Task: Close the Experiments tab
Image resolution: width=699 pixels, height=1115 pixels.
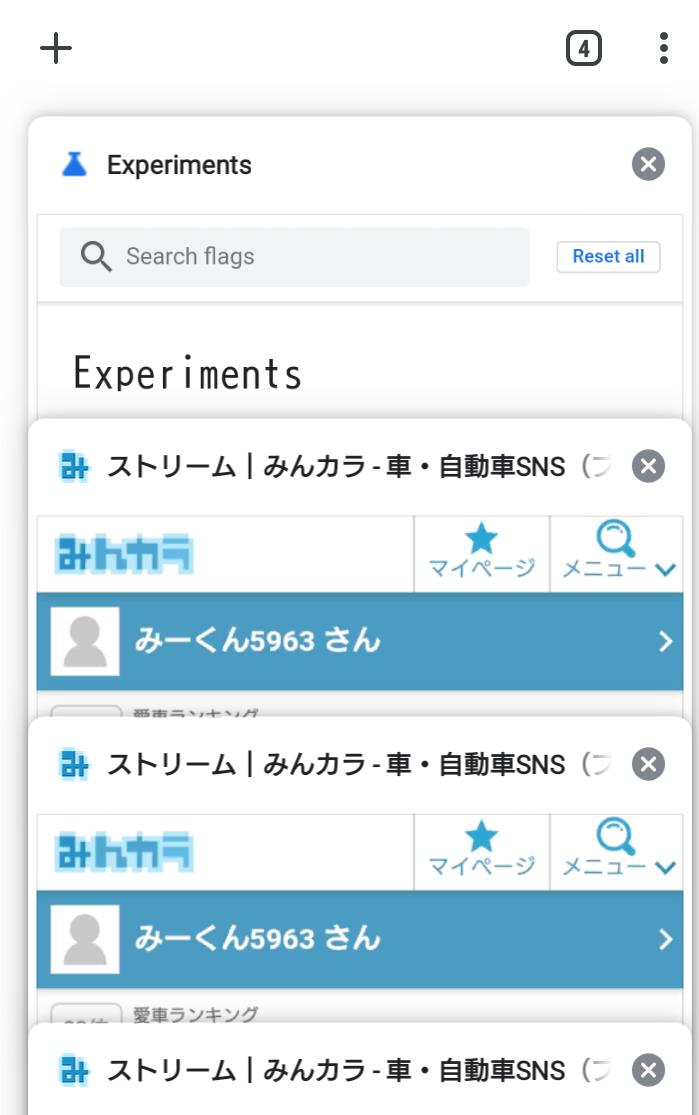Action: click(x=649, y=164)
